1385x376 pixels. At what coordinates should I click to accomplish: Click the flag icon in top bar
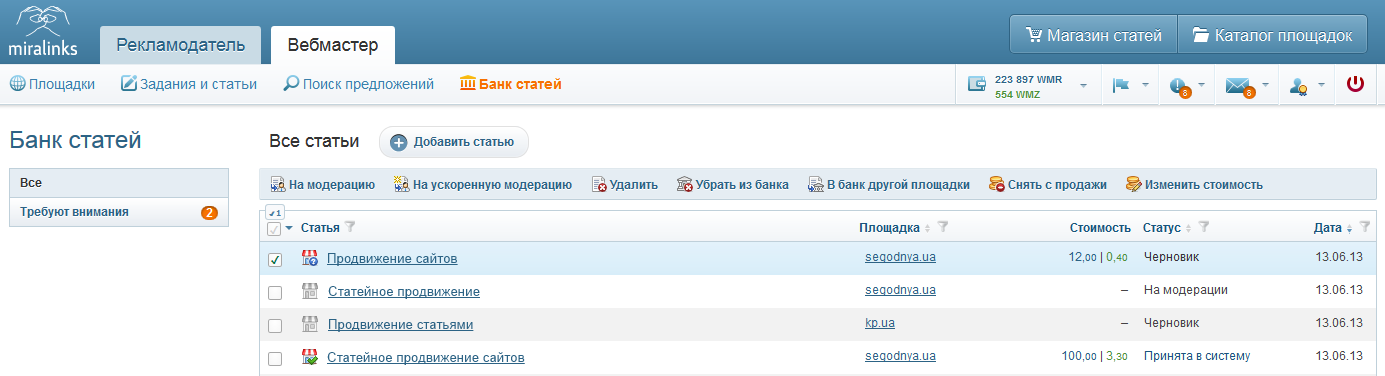(1121, 86)
